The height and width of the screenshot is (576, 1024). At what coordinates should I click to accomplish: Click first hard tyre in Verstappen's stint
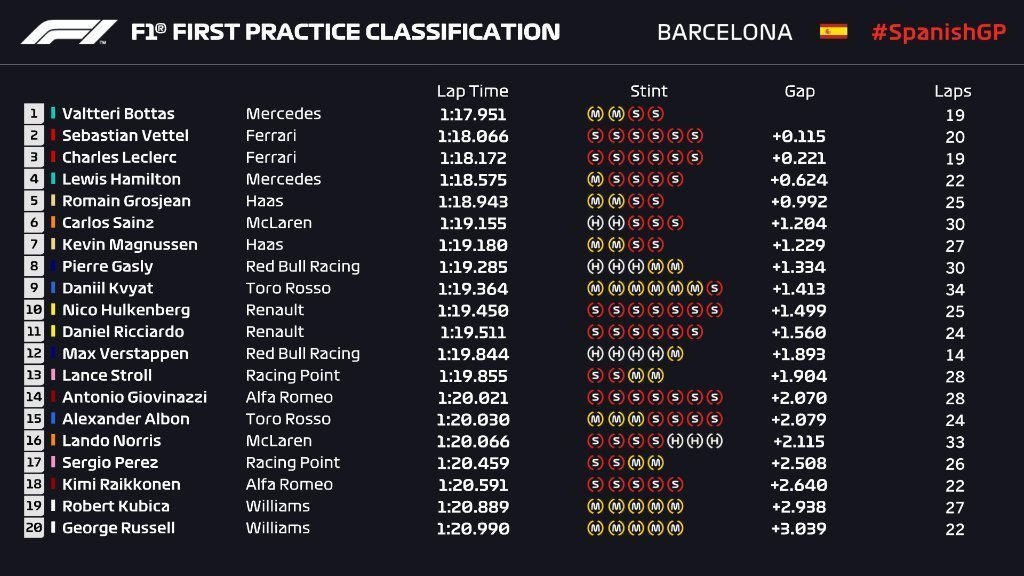595,354
